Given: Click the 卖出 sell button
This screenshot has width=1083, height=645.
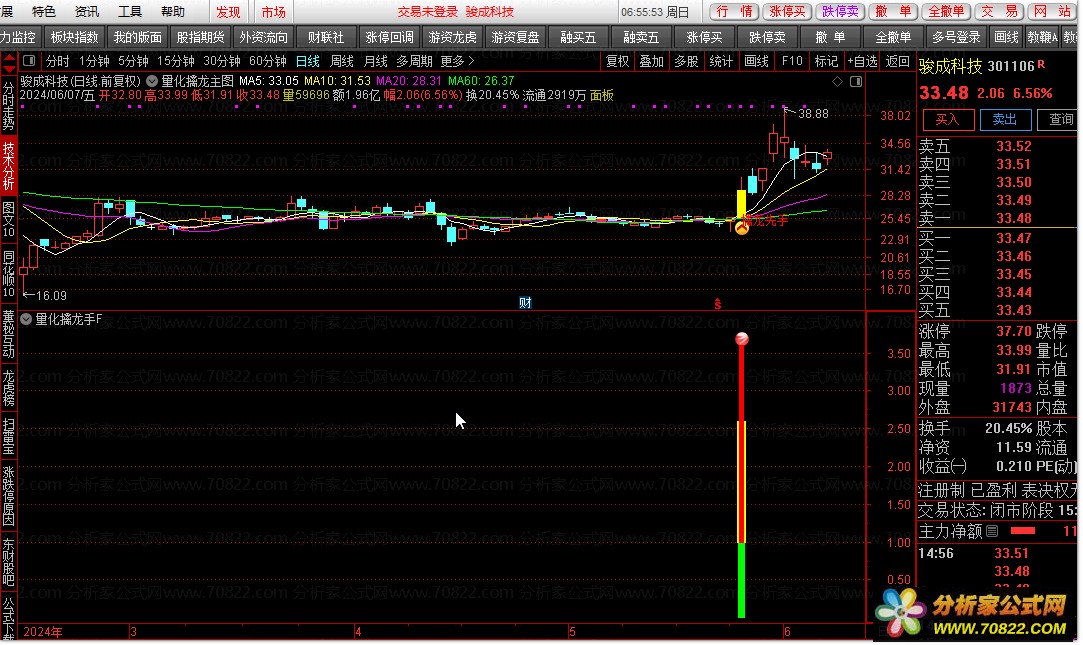Looking at the screenshot, I should coord(1005,119).
